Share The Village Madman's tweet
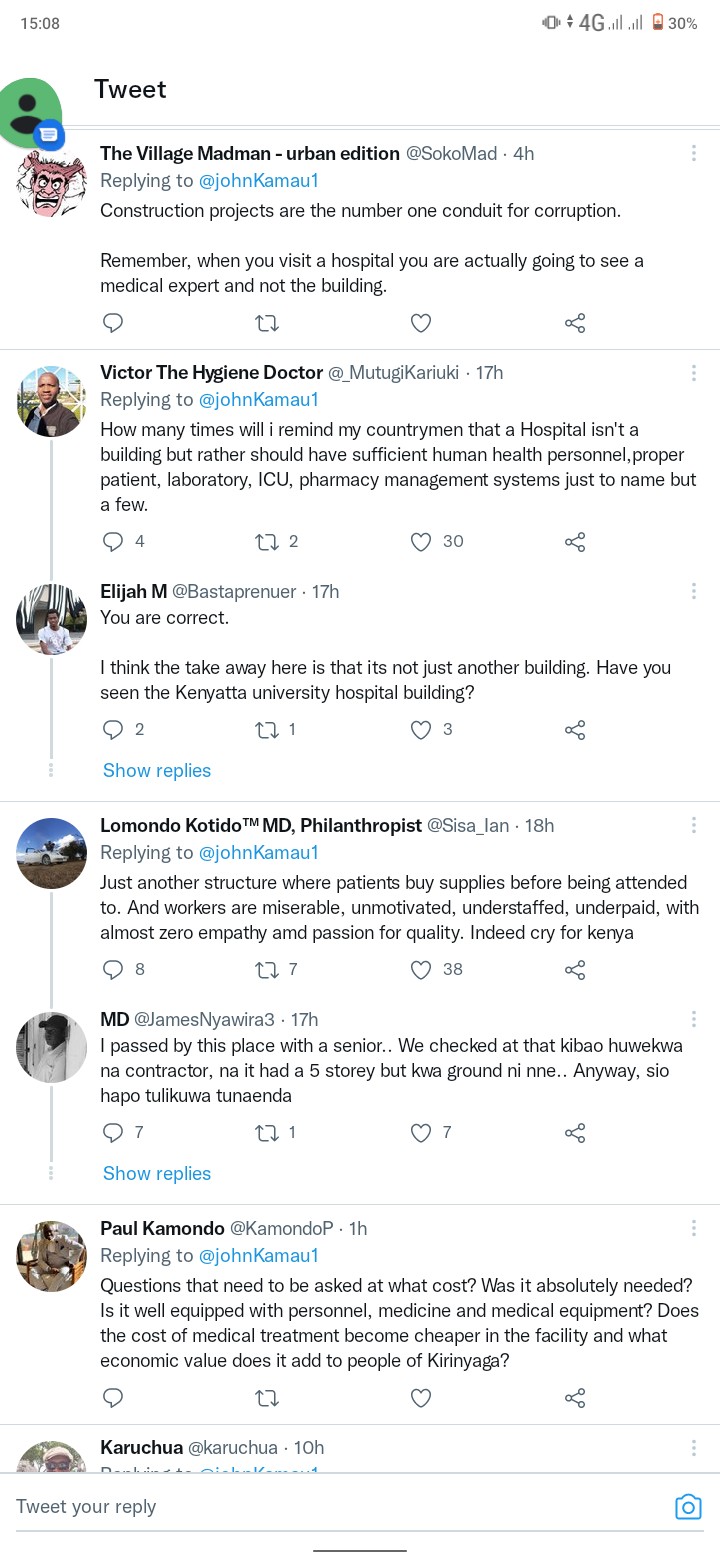 click(575, 323)
